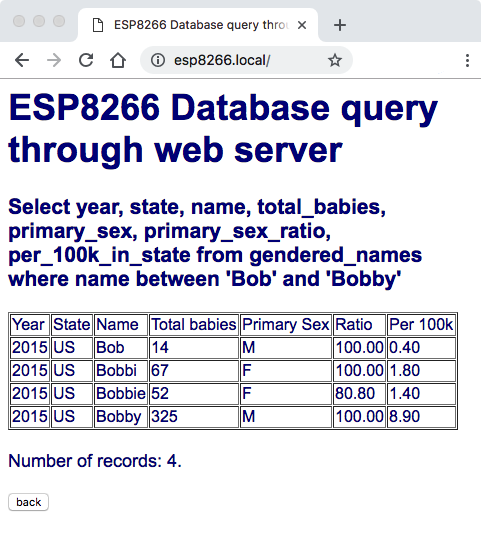Image resolution: width=481 pixels, height=538 pixels.
Task: View site information icon in address bar
Action: click(x=158, y=60)
